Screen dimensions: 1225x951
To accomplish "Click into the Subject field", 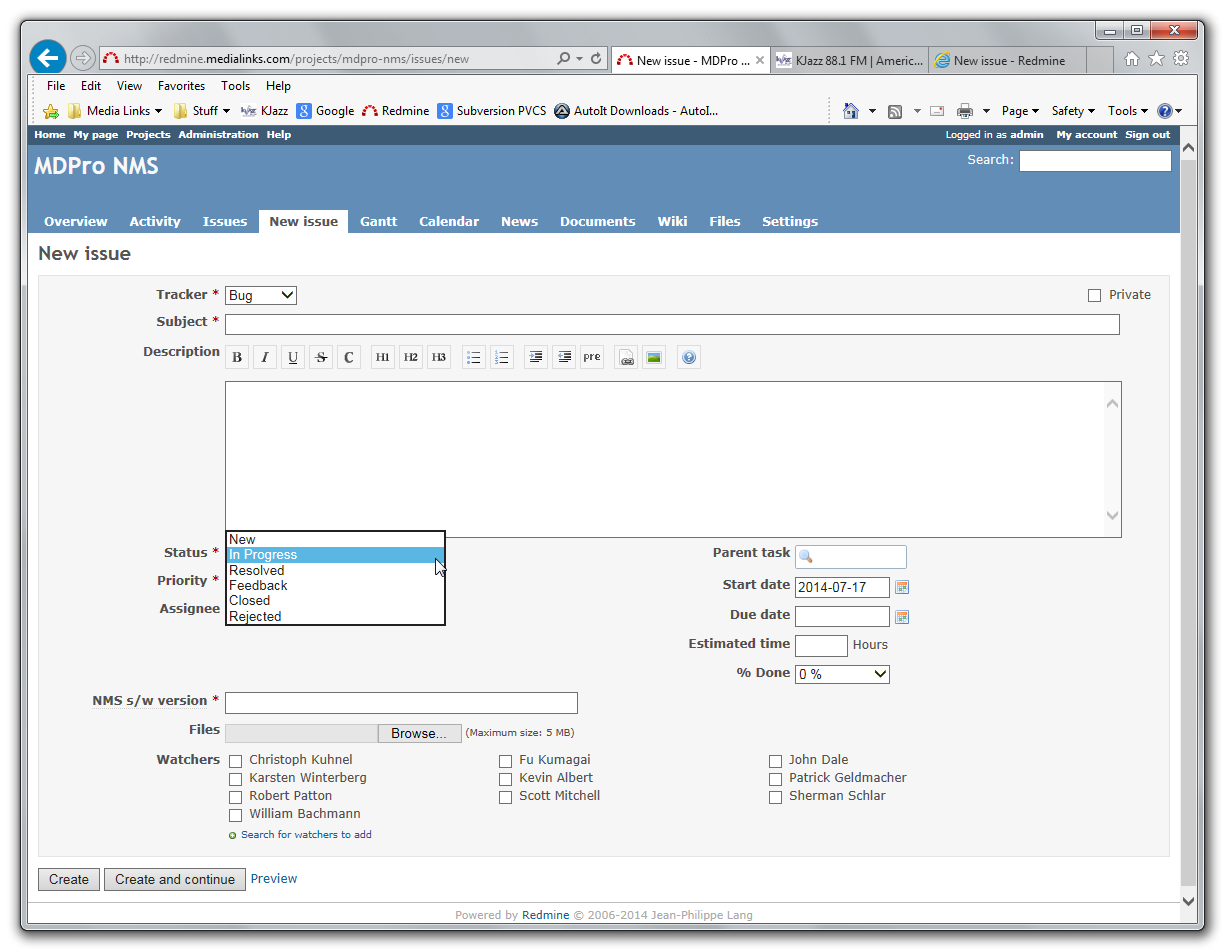I will point(672,324).
